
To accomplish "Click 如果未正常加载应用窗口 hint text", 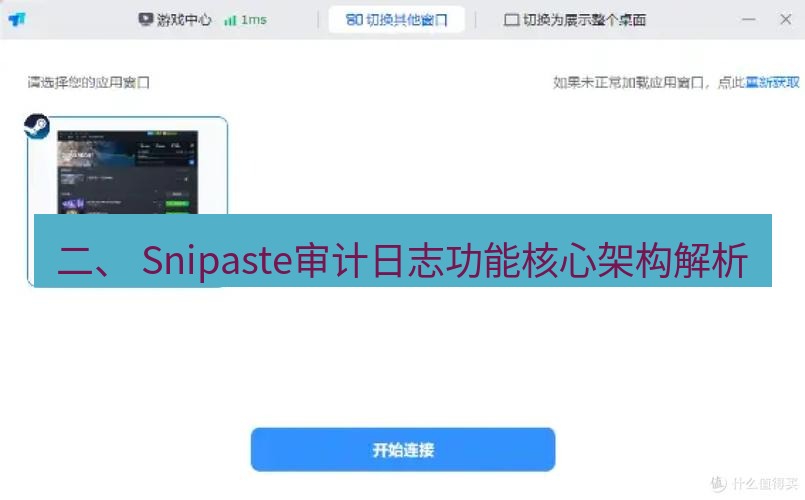I will (x=628, y=82).
